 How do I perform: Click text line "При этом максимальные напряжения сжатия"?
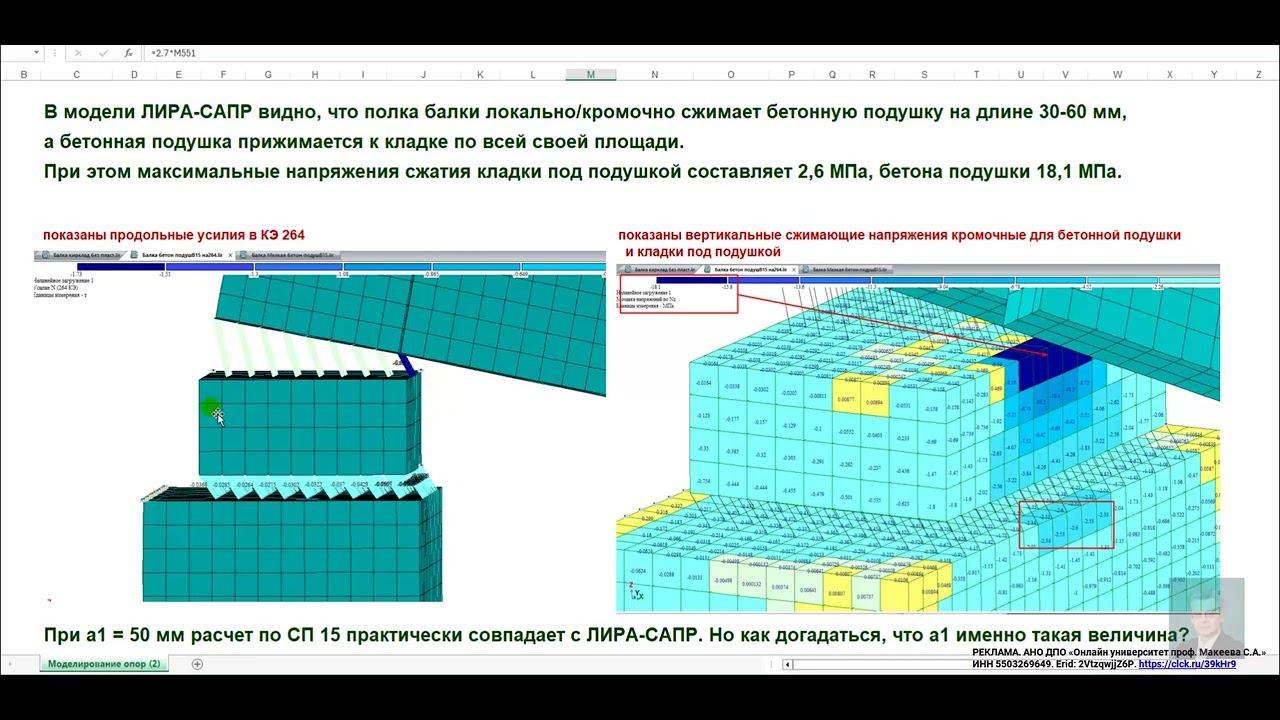click(583, 171)
